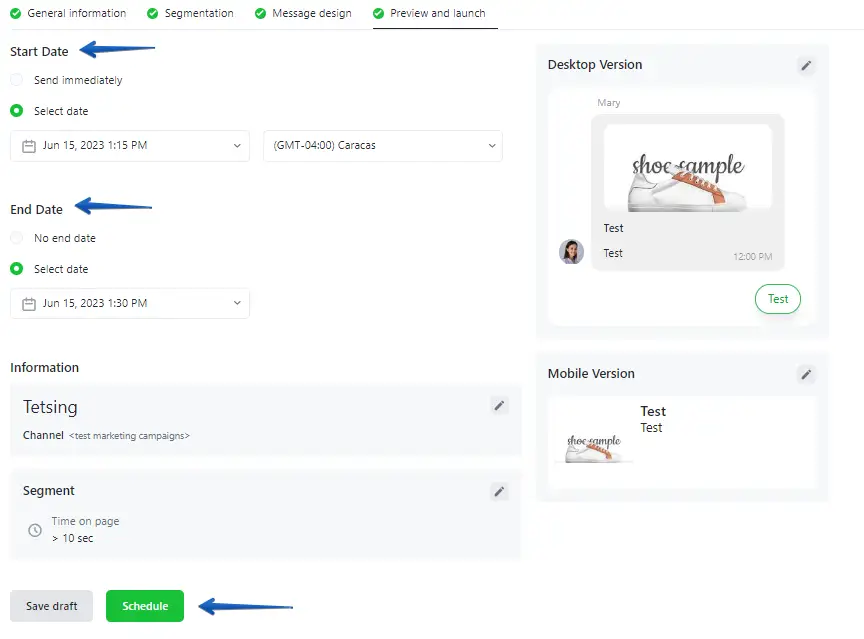The height and width of the screenshot is (639, 864).
Task: Edit the Mobile Version preview with pencil icon
Action: click(x=806, y=375)
